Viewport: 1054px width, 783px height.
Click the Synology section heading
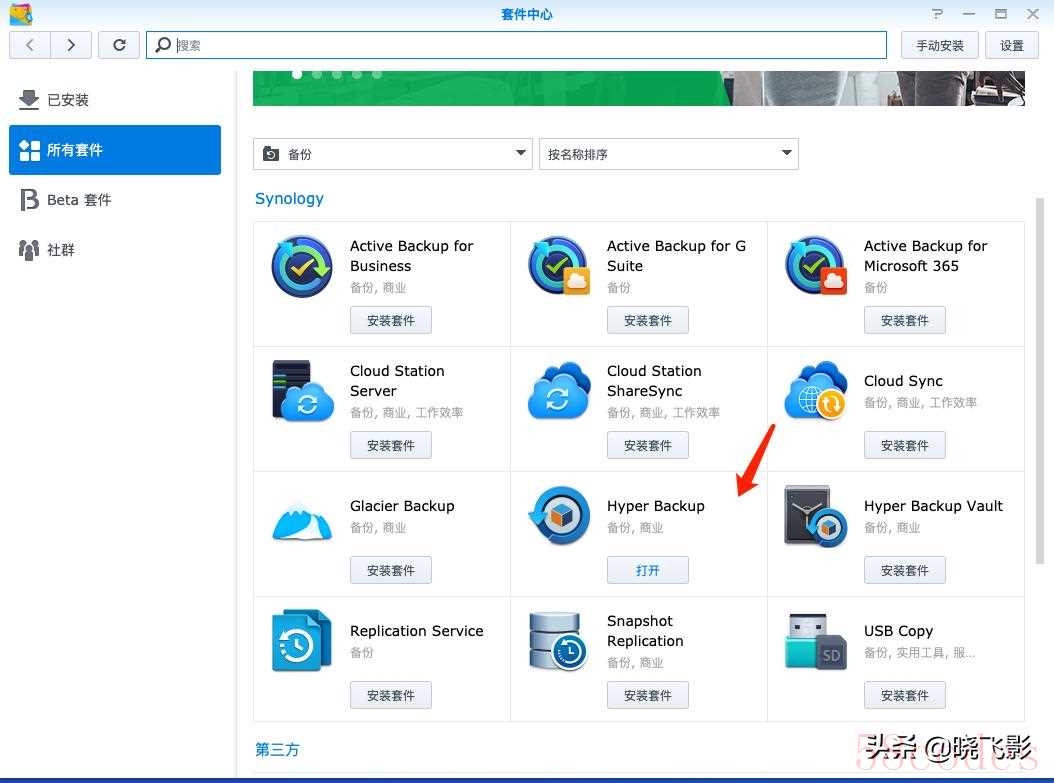289,199
